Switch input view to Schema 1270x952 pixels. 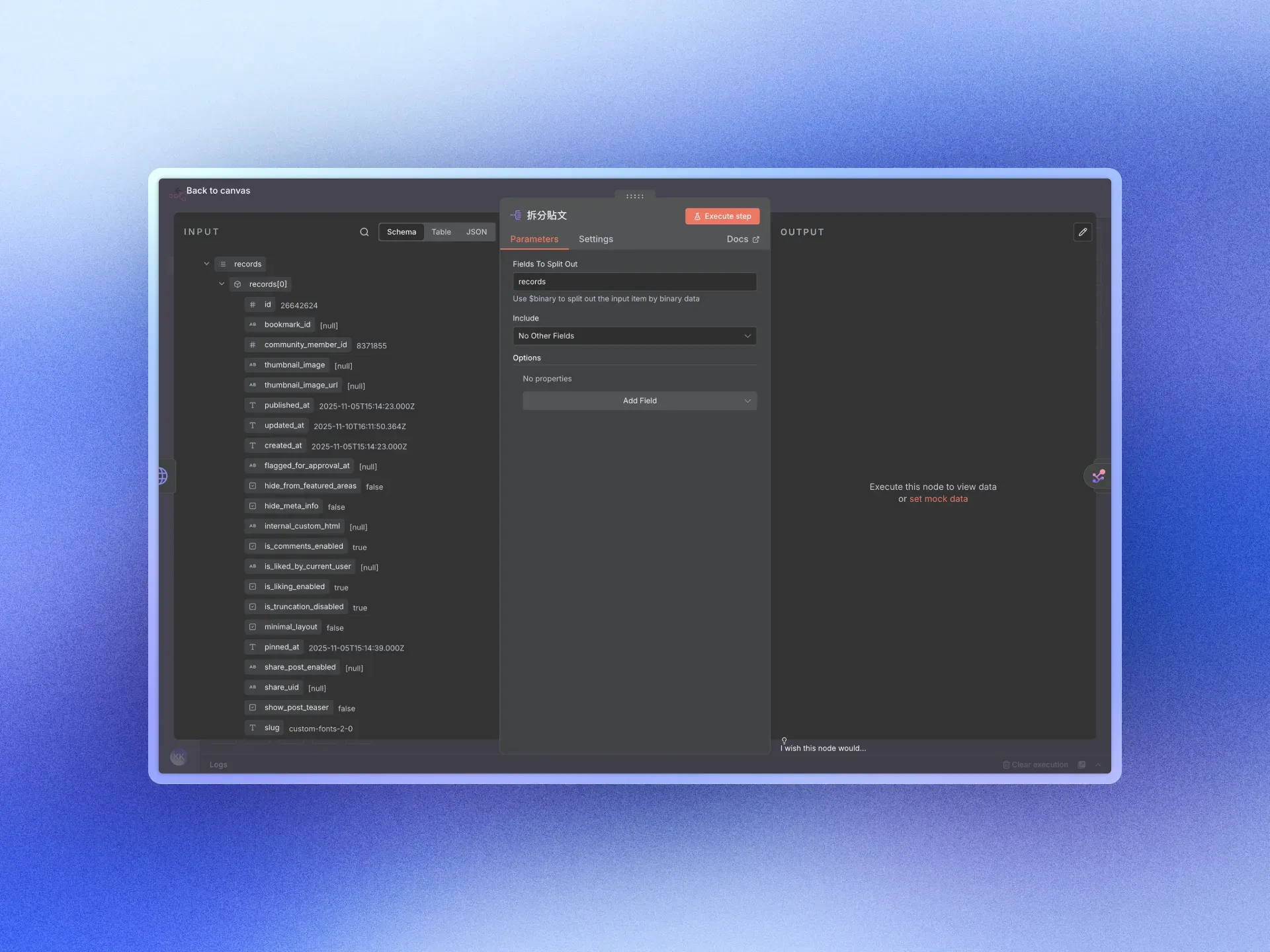click(x=402, y=232)
